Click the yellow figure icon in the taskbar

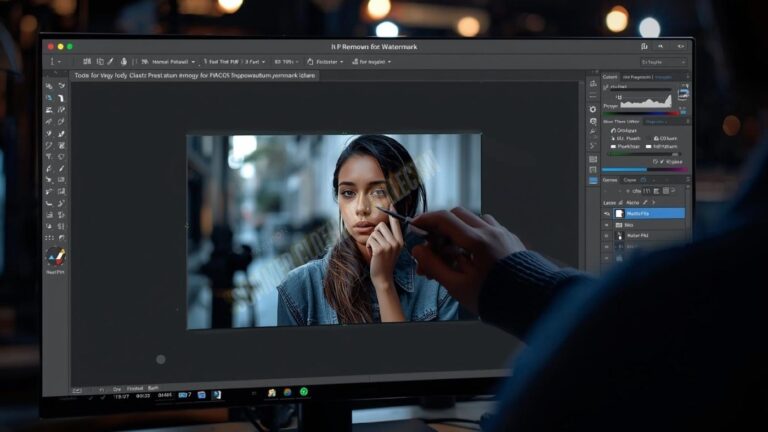(x=271, y=393)
